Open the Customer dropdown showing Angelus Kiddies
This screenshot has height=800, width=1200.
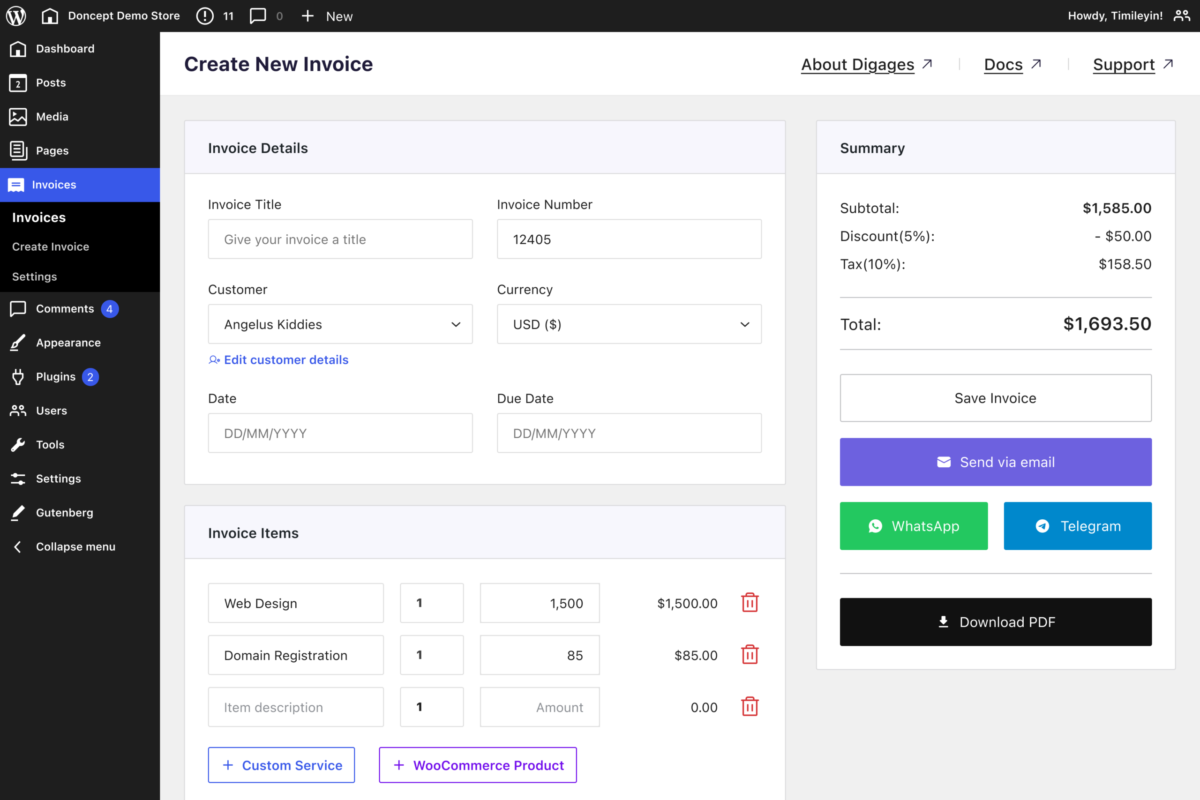(340, 324)
